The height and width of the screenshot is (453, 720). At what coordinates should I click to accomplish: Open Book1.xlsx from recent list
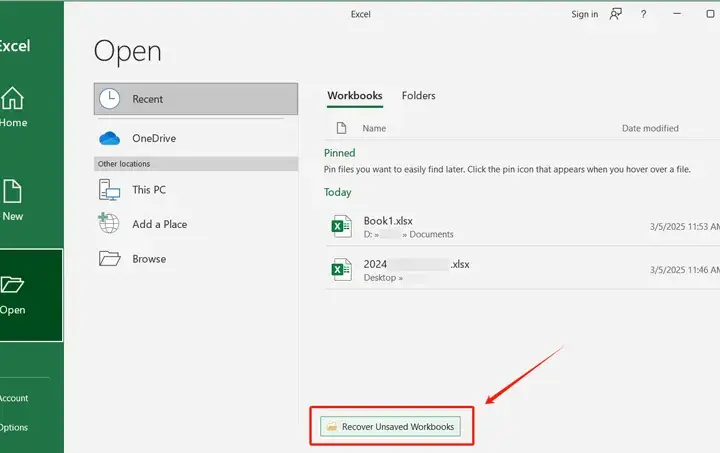point(523,227)
